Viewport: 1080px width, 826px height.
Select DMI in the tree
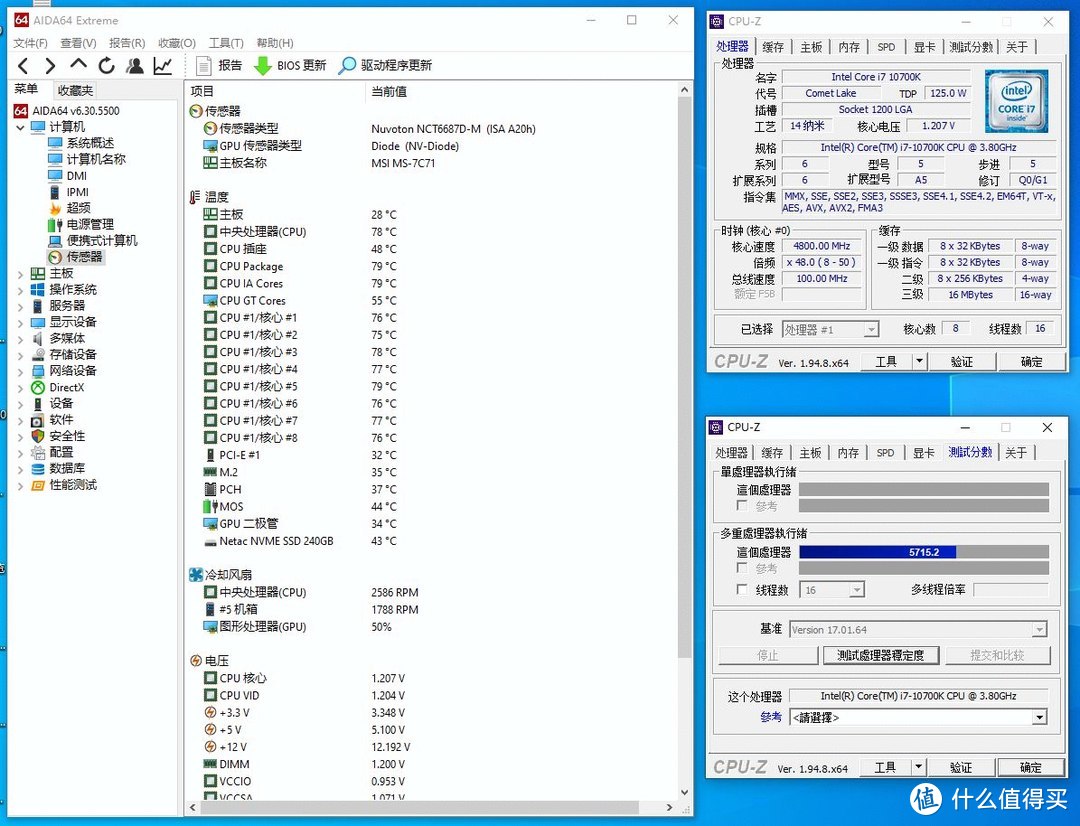(68, 176)
